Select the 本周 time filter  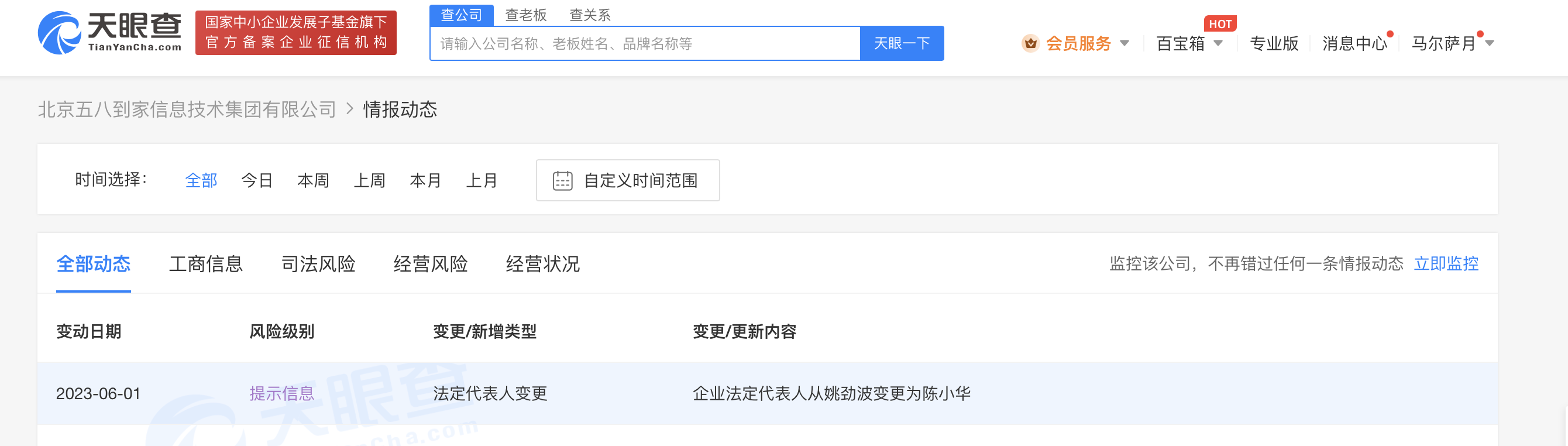tap(313, 181)
